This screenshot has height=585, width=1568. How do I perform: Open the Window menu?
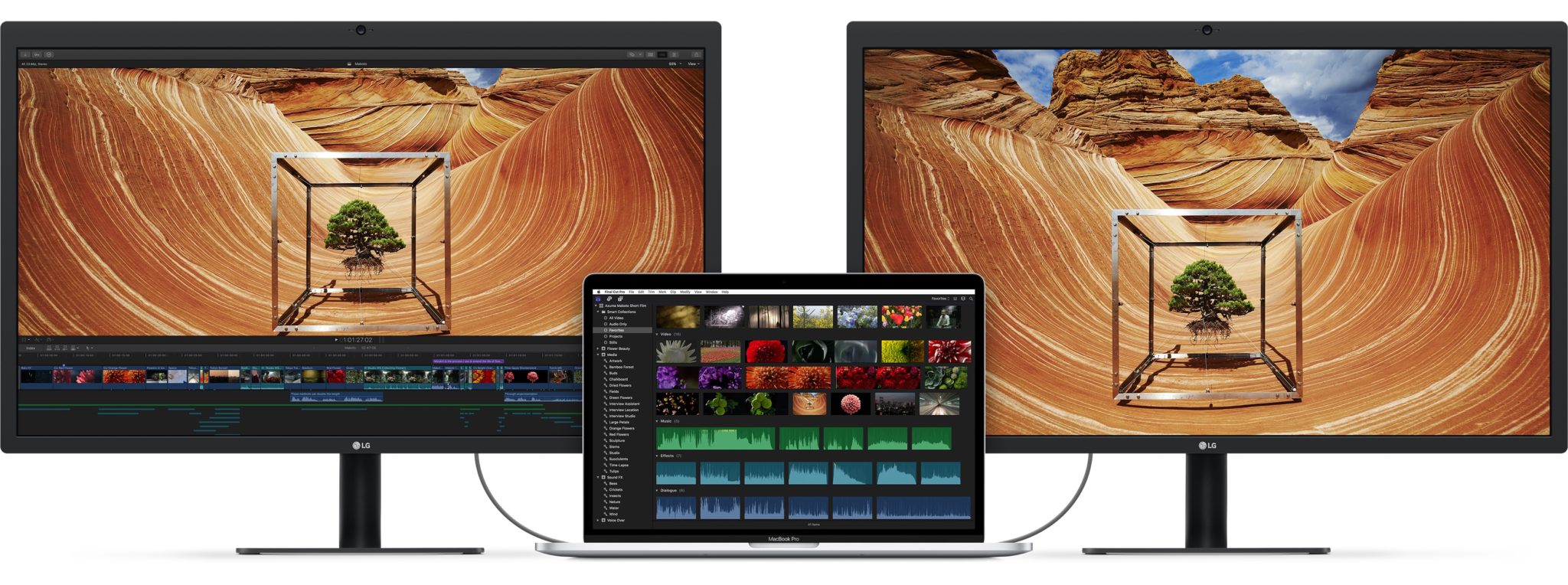click(712, 292)
